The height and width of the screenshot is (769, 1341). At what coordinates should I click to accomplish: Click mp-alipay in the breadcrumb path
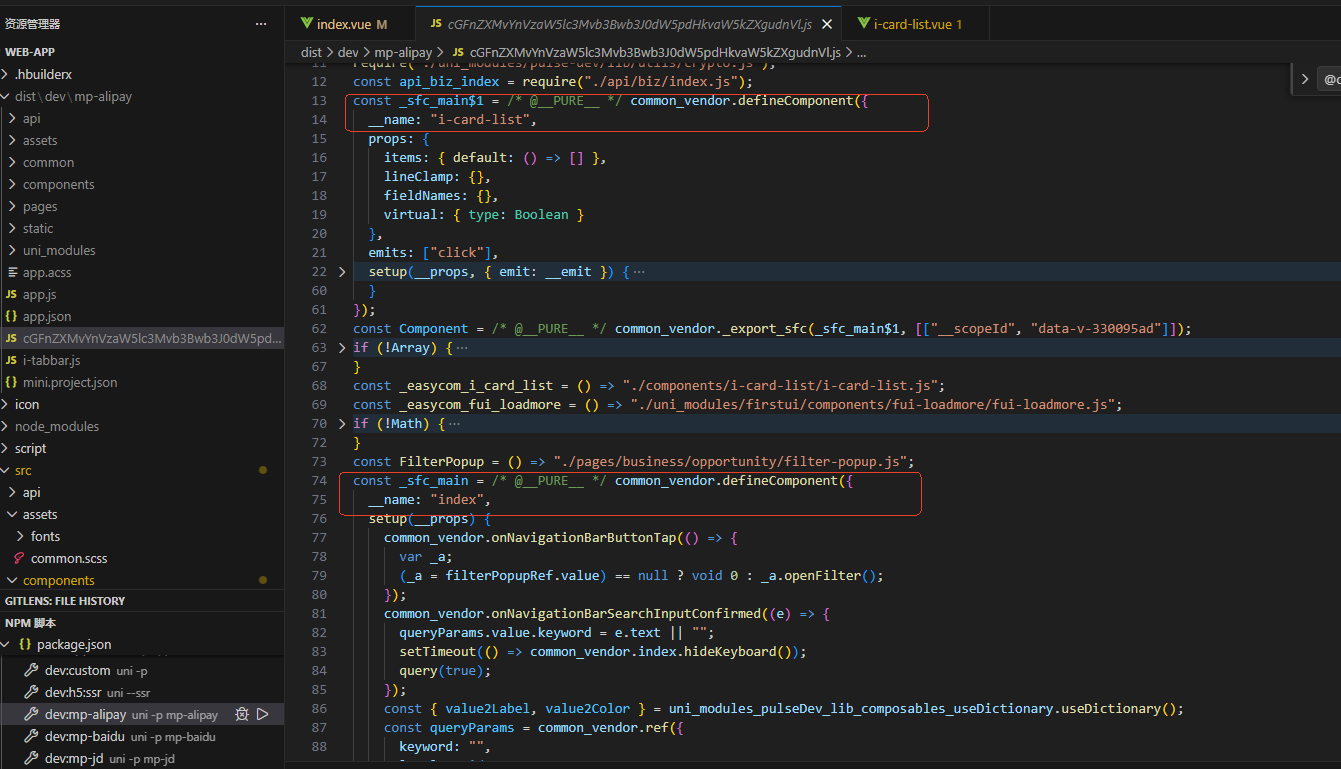pos(404,52)
